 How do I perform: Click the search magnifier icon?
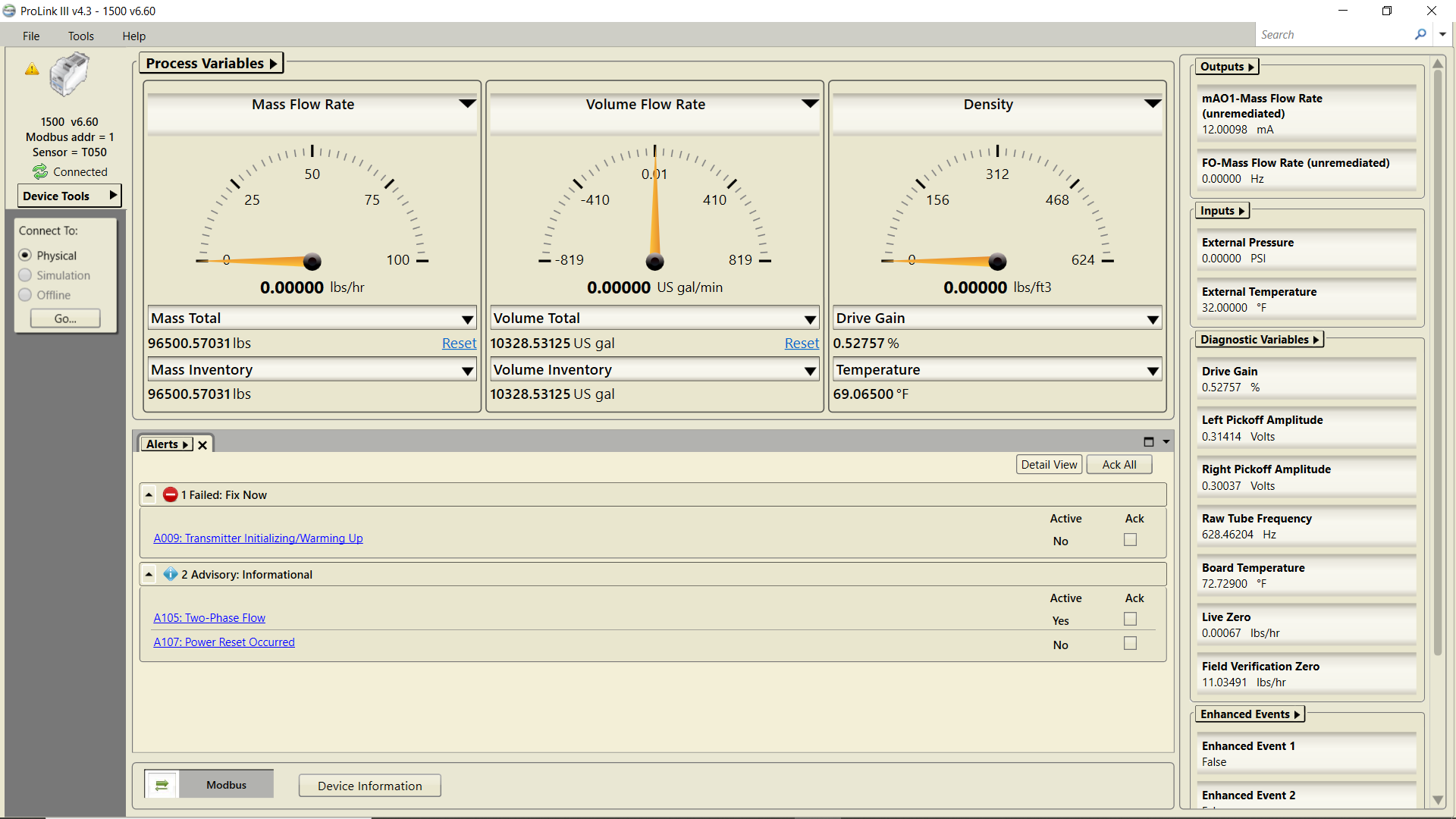[x=1421, y=34]
